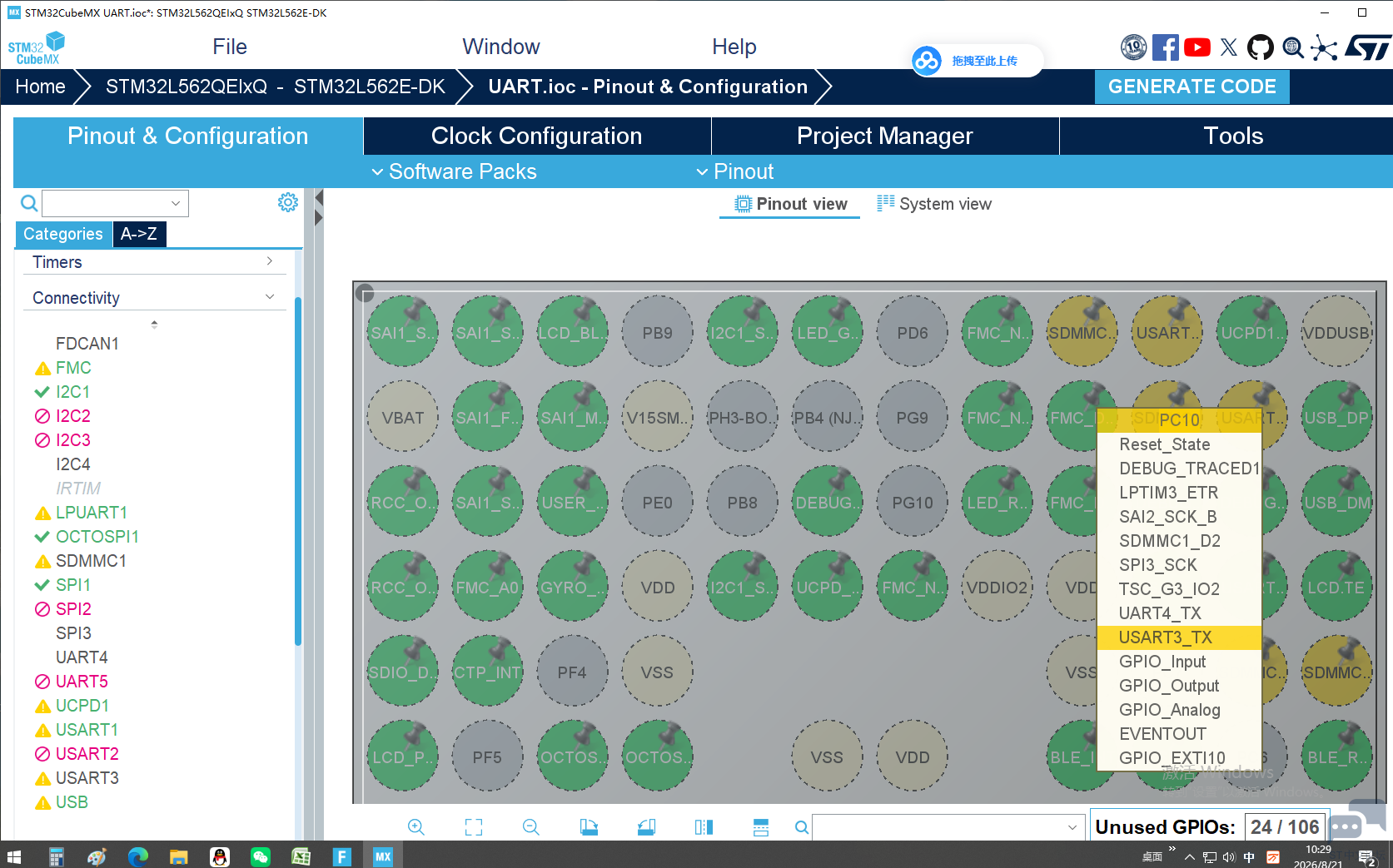Viewport: 1393px width, 868px height.
Task: Select USART3 in the Connectivity list
Action: point(87,778)
